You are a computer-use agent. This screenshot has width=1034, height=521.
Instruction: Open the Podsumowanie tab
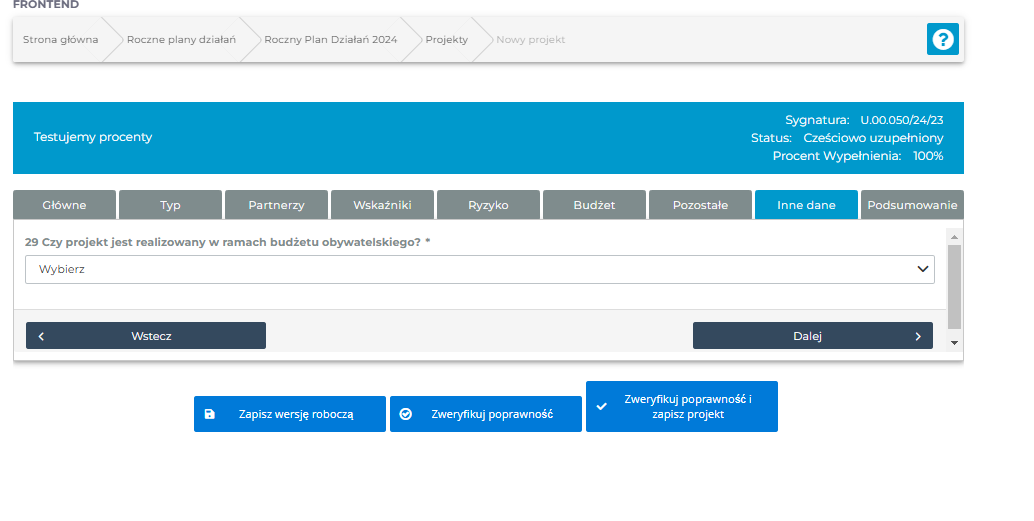tap(912, 205)
